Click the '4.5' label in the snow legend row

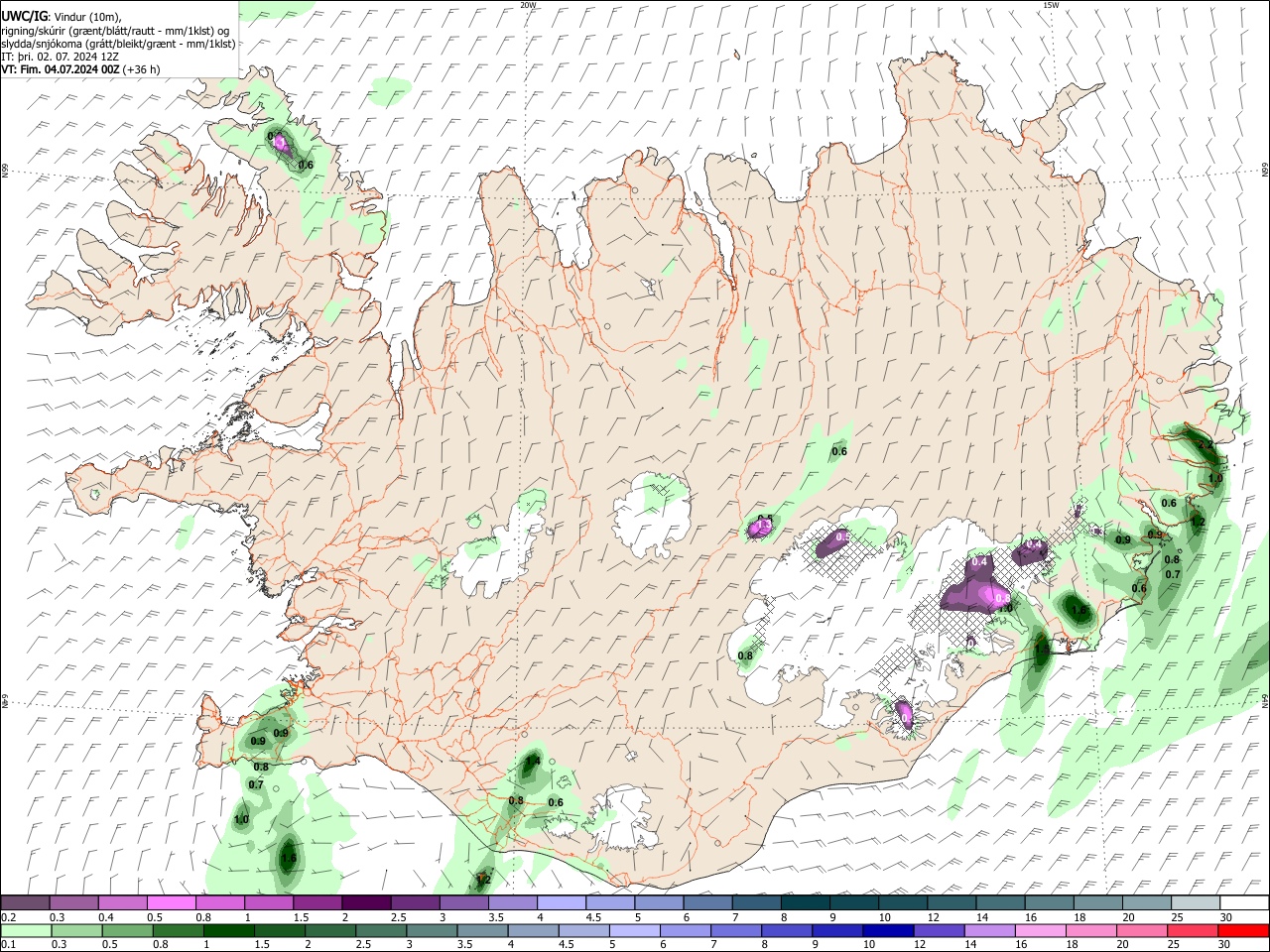(593, 917)
